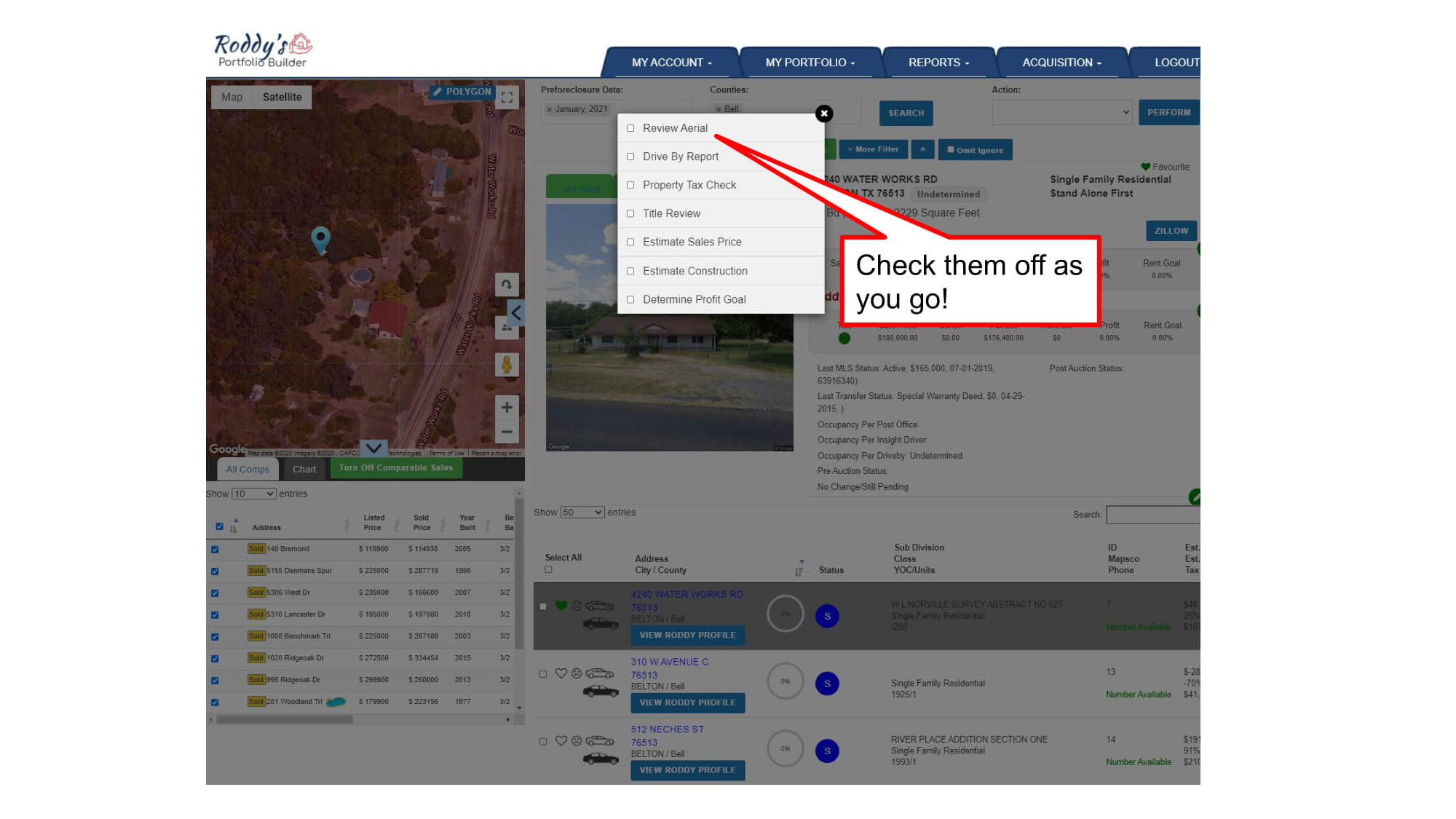Click the ZILLOW button
The image size is (1456, 819).
[x=1171, y=231]
